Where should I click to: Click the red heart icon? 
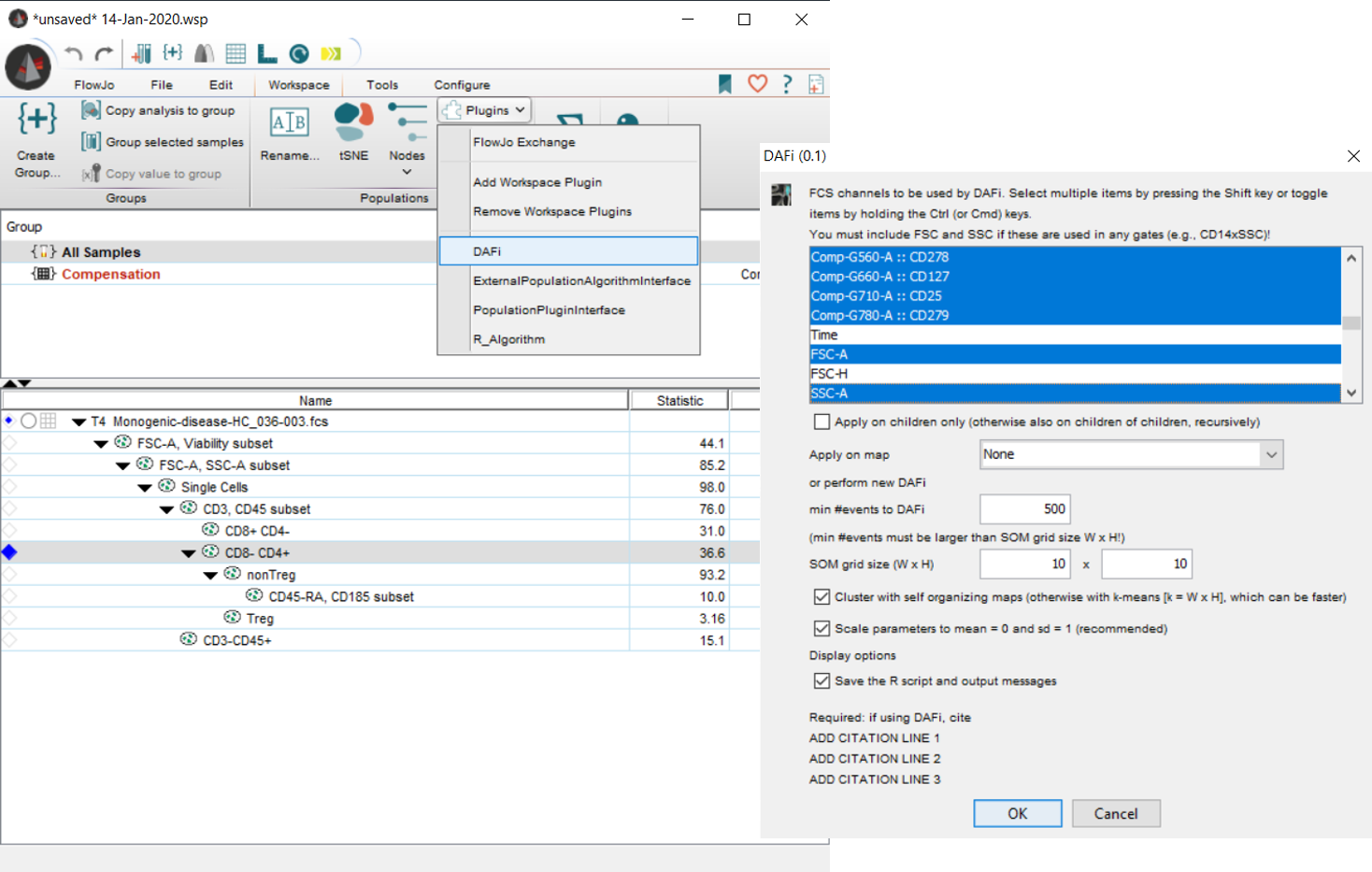click(757, 84)
